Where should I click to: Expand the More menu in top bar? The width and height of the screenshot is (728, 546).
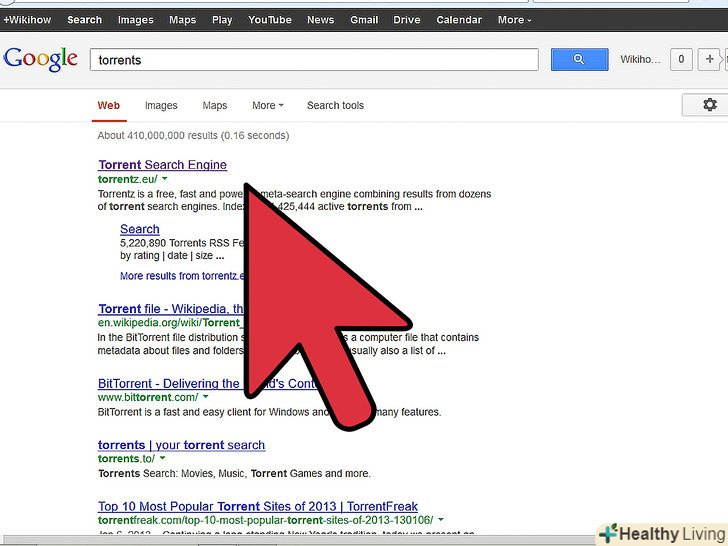click(x=514, y=20)
